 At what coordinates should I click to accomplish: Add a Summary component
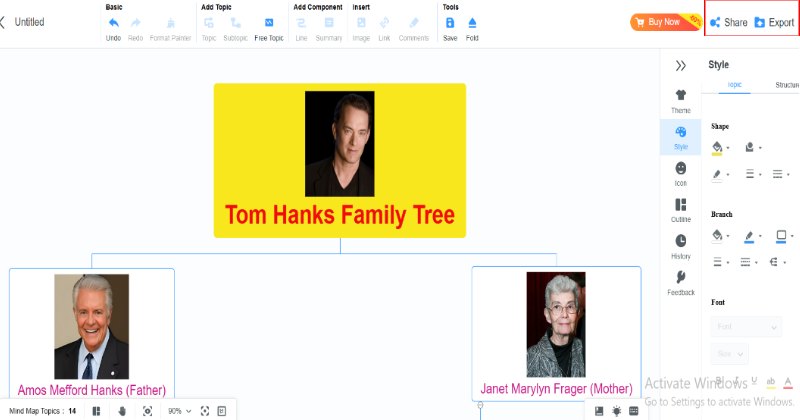pyautogui.click(x=329, y=23)
